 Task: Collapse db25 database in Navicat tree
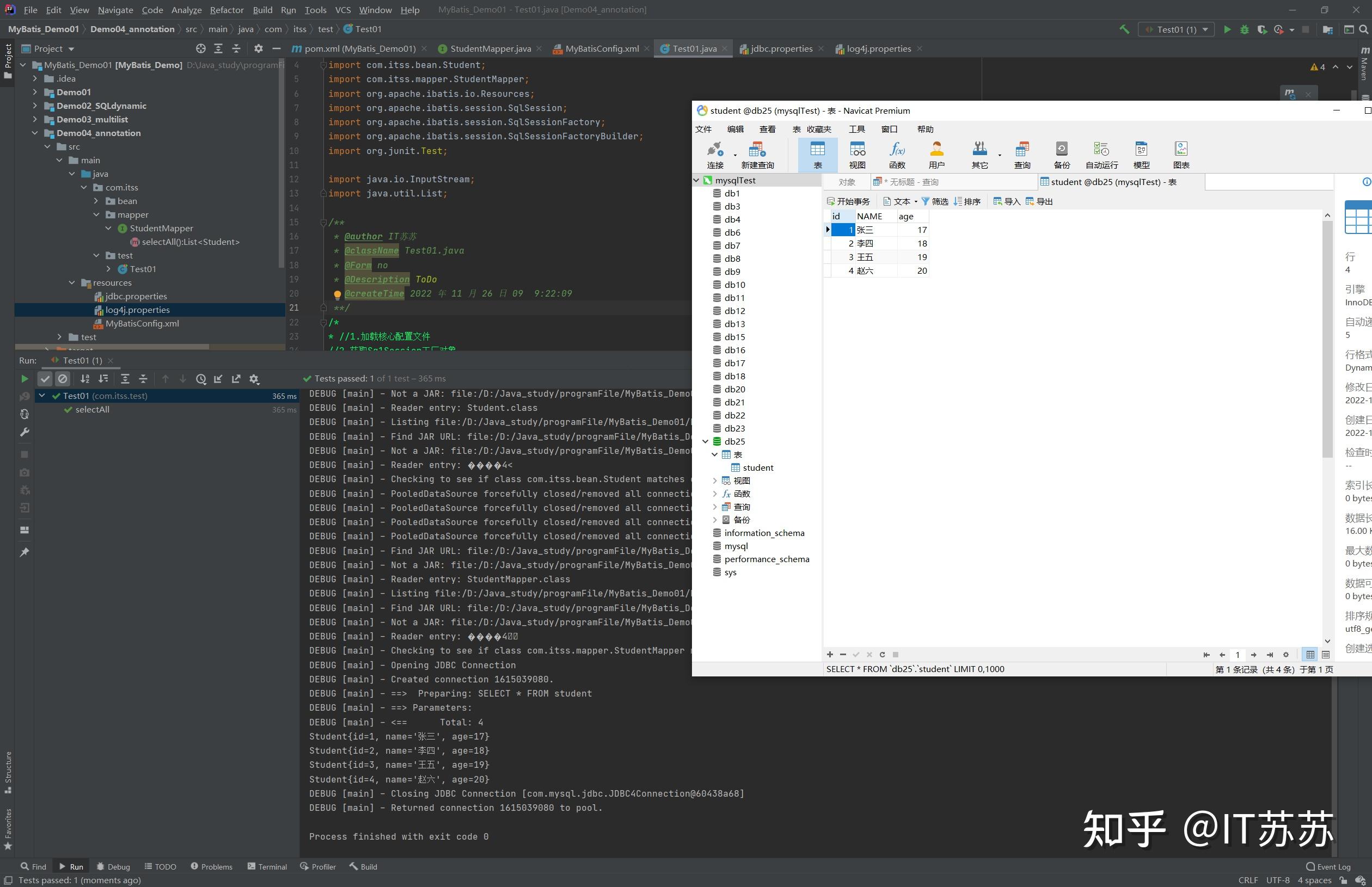(705, 442)
